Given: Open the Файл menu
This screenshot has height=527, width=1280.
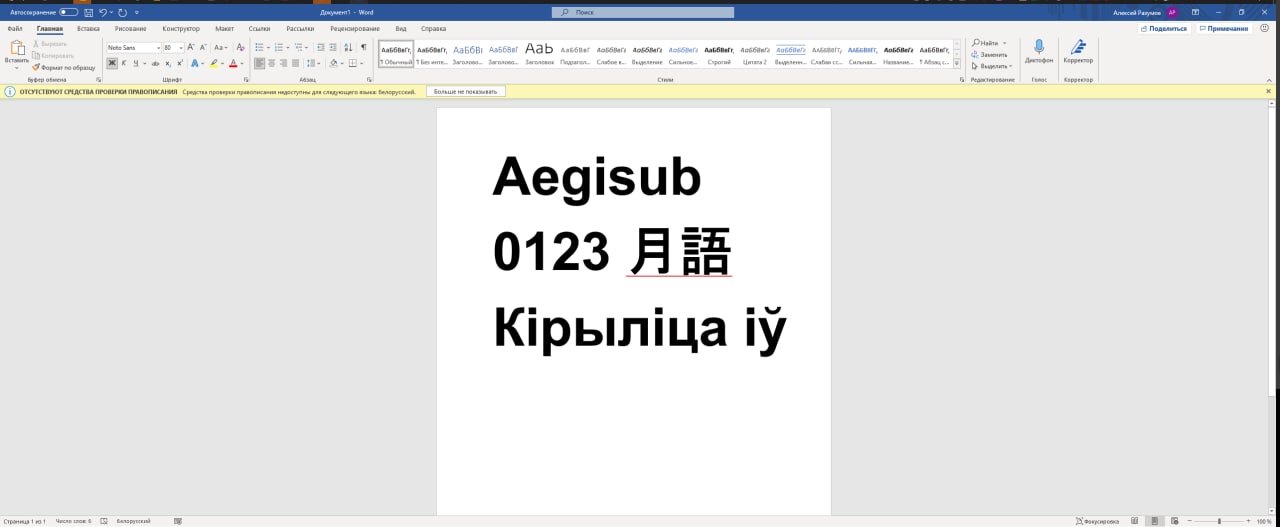Looking at the screenshot, I should [15, 29].
